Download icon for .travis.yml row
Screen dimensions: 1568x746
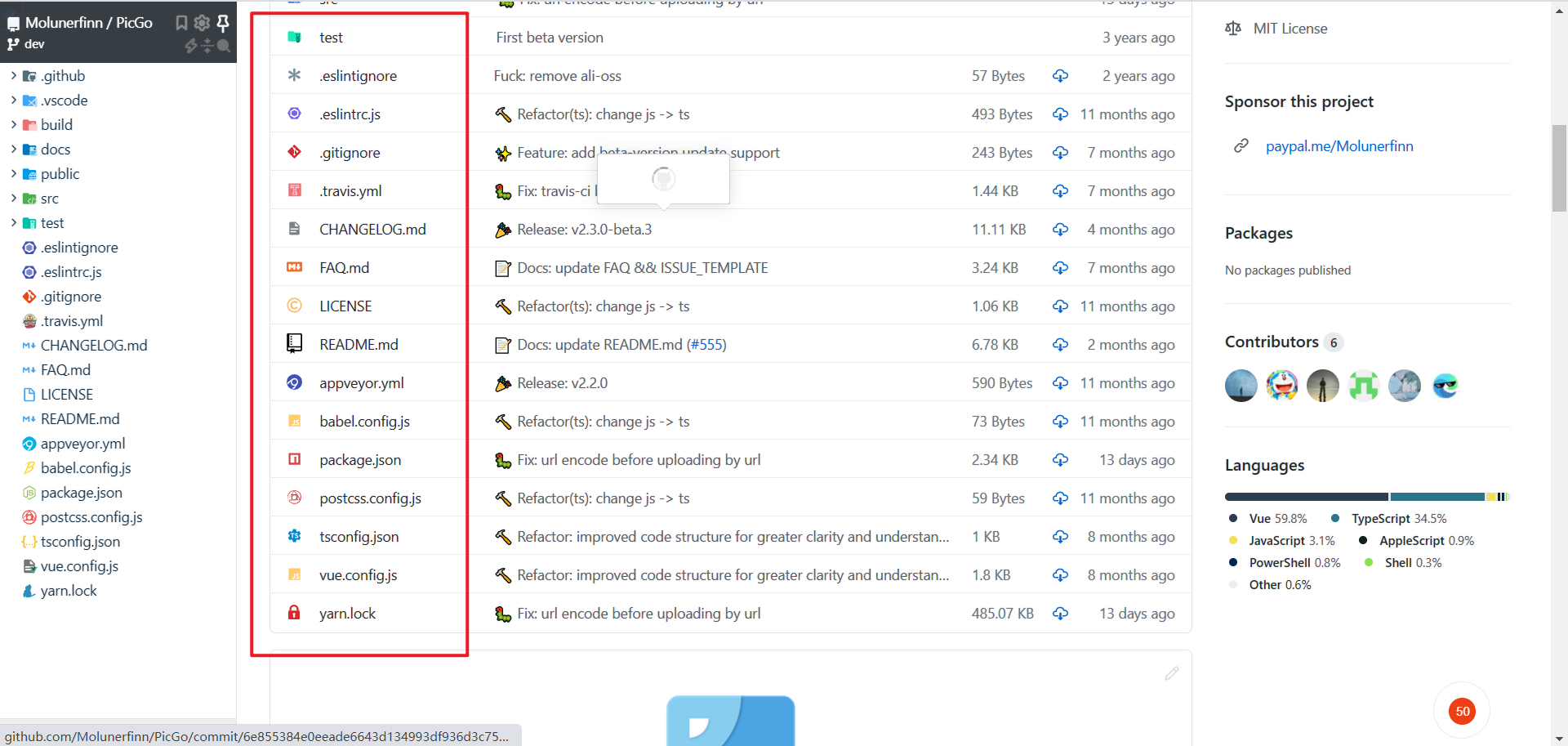point(1060,191)
